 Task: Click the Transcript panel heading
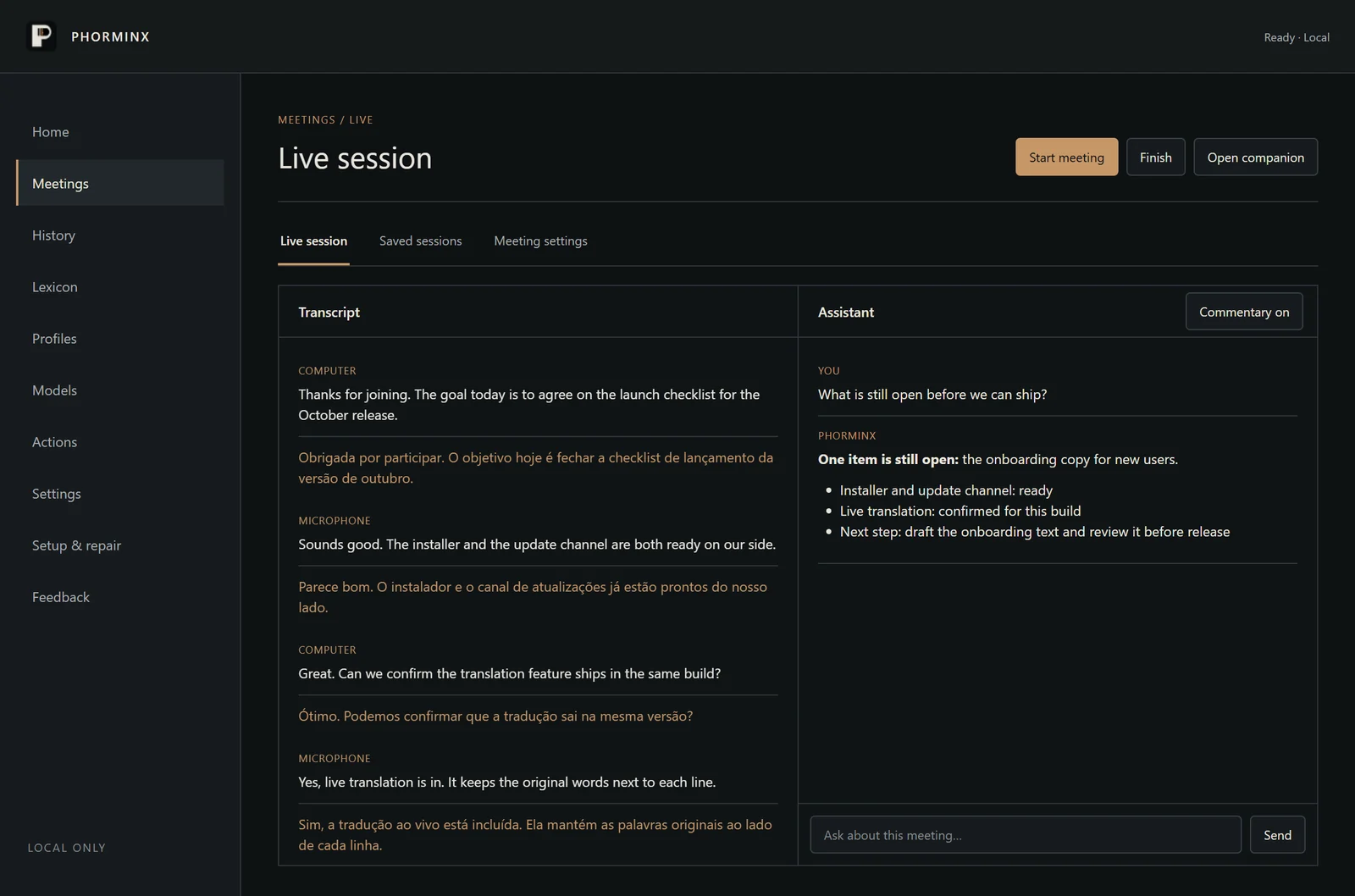329,312
